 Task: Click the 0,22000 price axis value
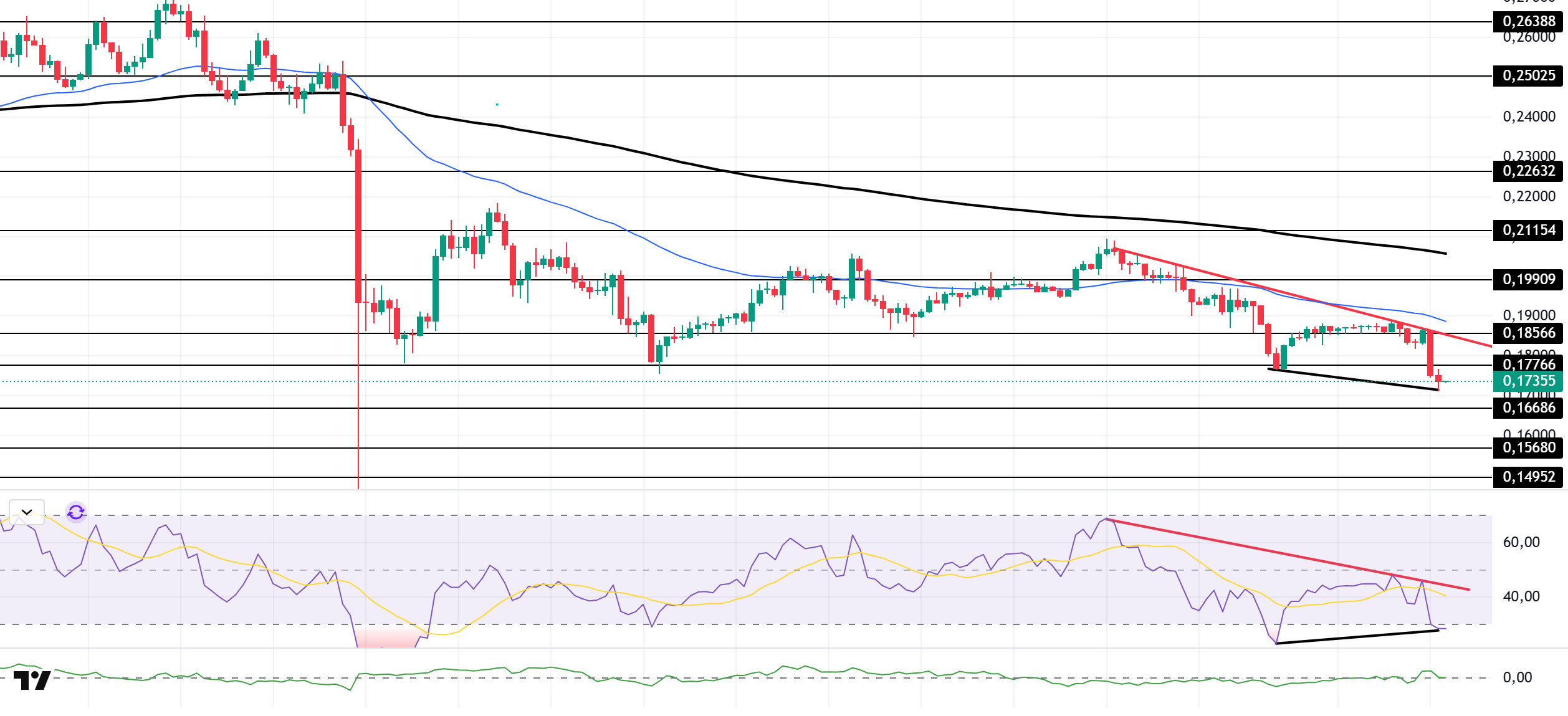(1529, 197)
